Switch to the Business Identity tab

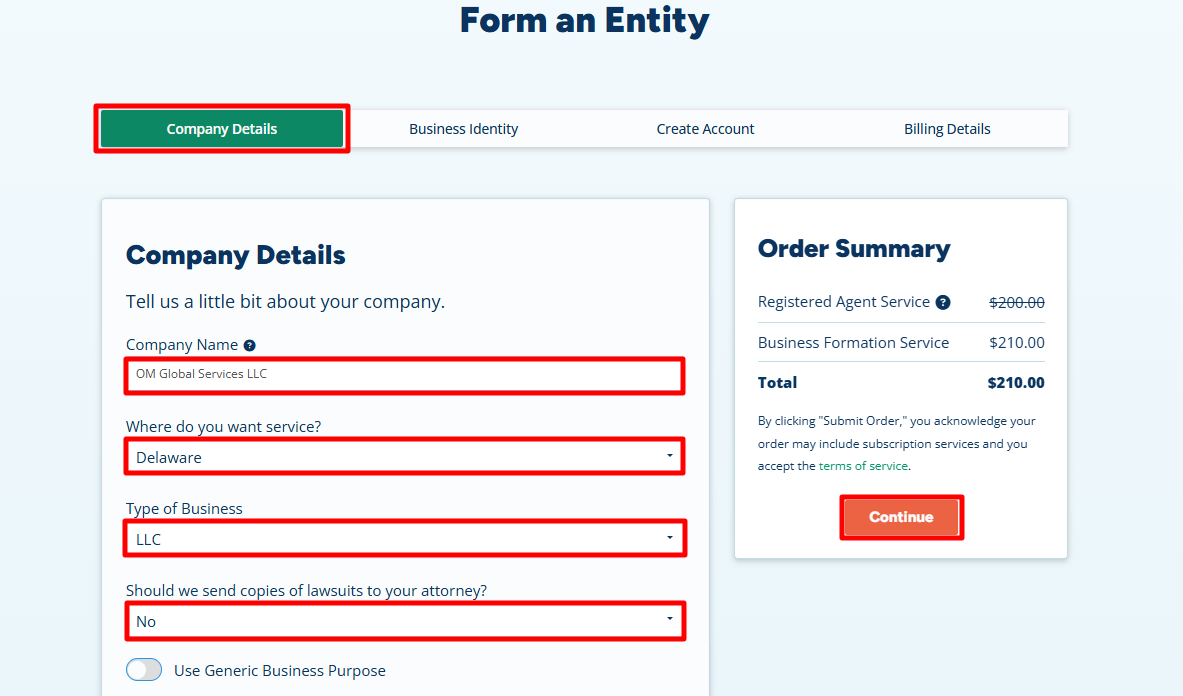coord(464,129)
